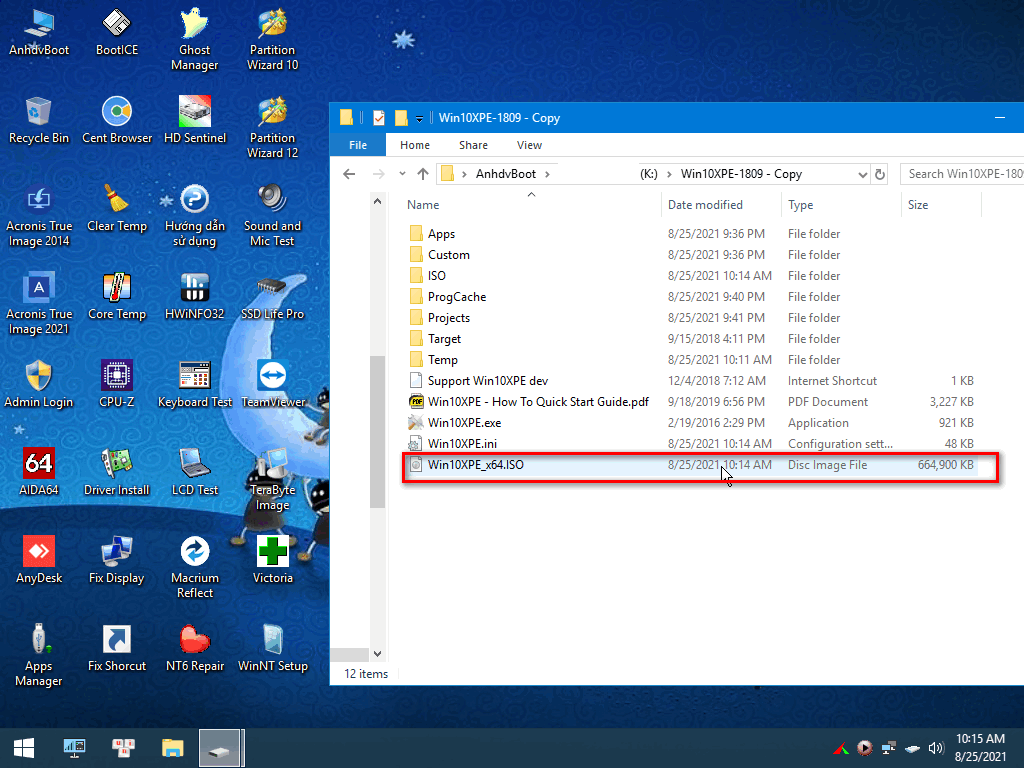Open Quick Access Toolbar customize dropdown

tap(419, 118)
